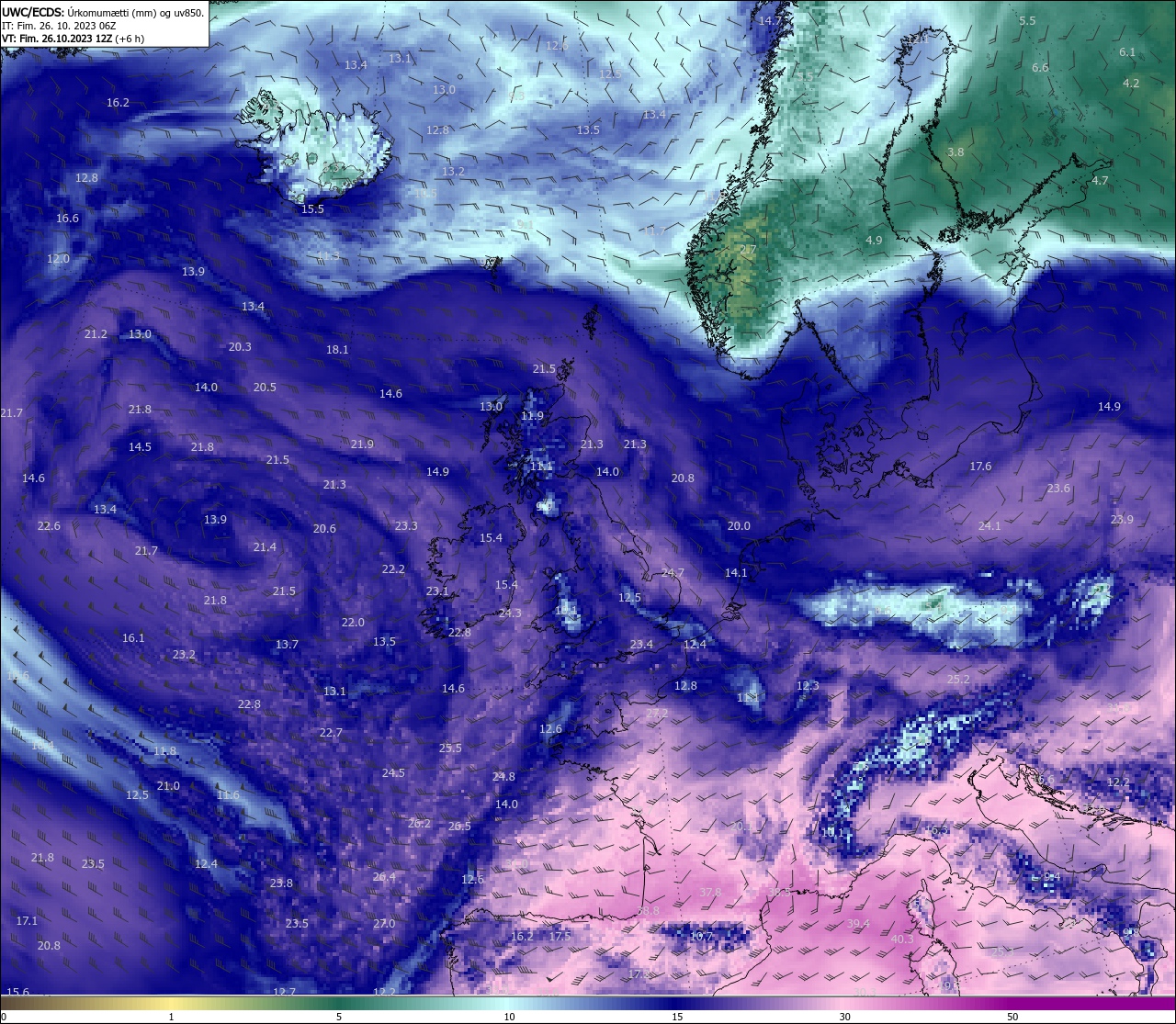Screen dimensions: 1176x1024
Task: Click the 'VT: Fim. 26.10.2023 12Z (+6 h)' line
Action: (73, 39)
